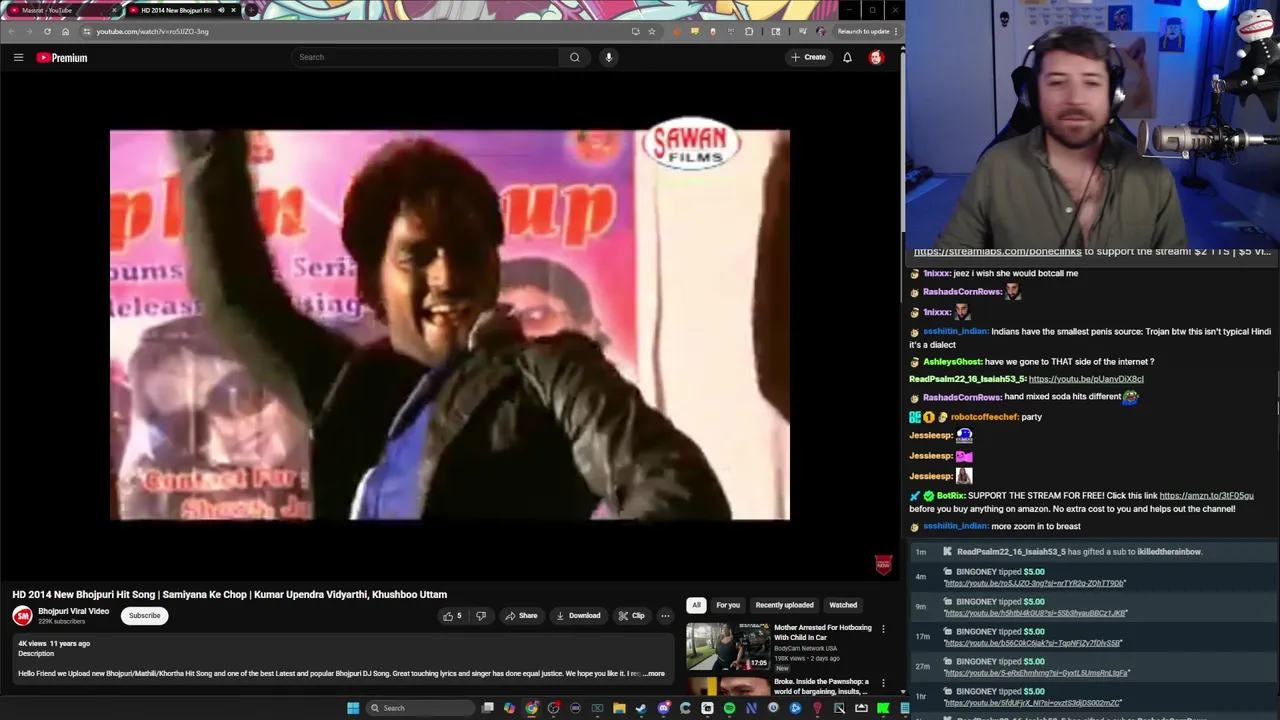Click the search magnifier button

coord(575,57)
